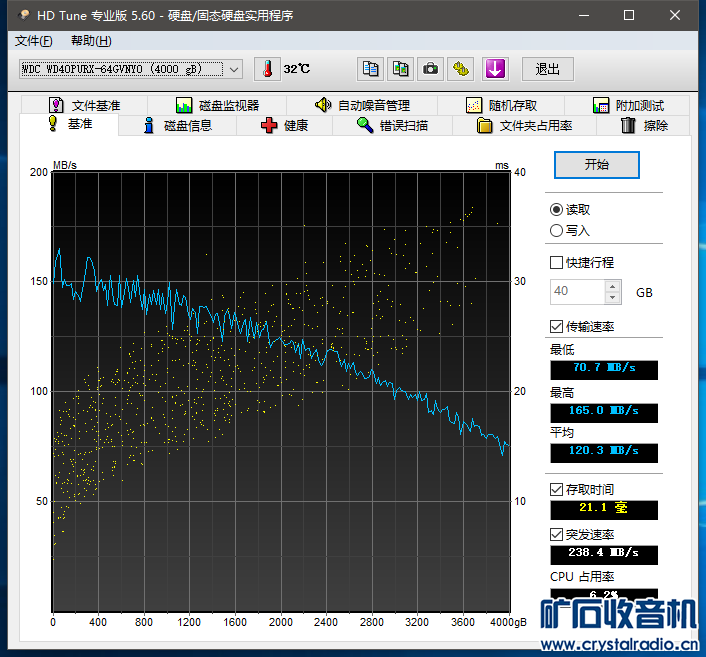This screenshot has width=706, height=657.
Task: Click the 32℃ temperature reading
Action: click(x=297, y=69)
